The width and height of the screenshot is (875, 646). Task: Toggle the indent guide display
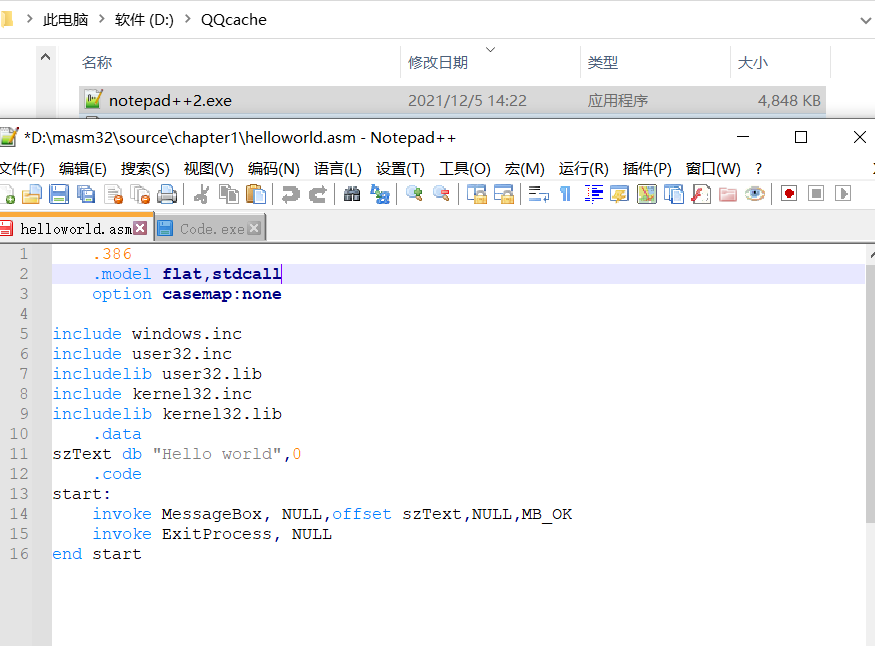(596, 193)
